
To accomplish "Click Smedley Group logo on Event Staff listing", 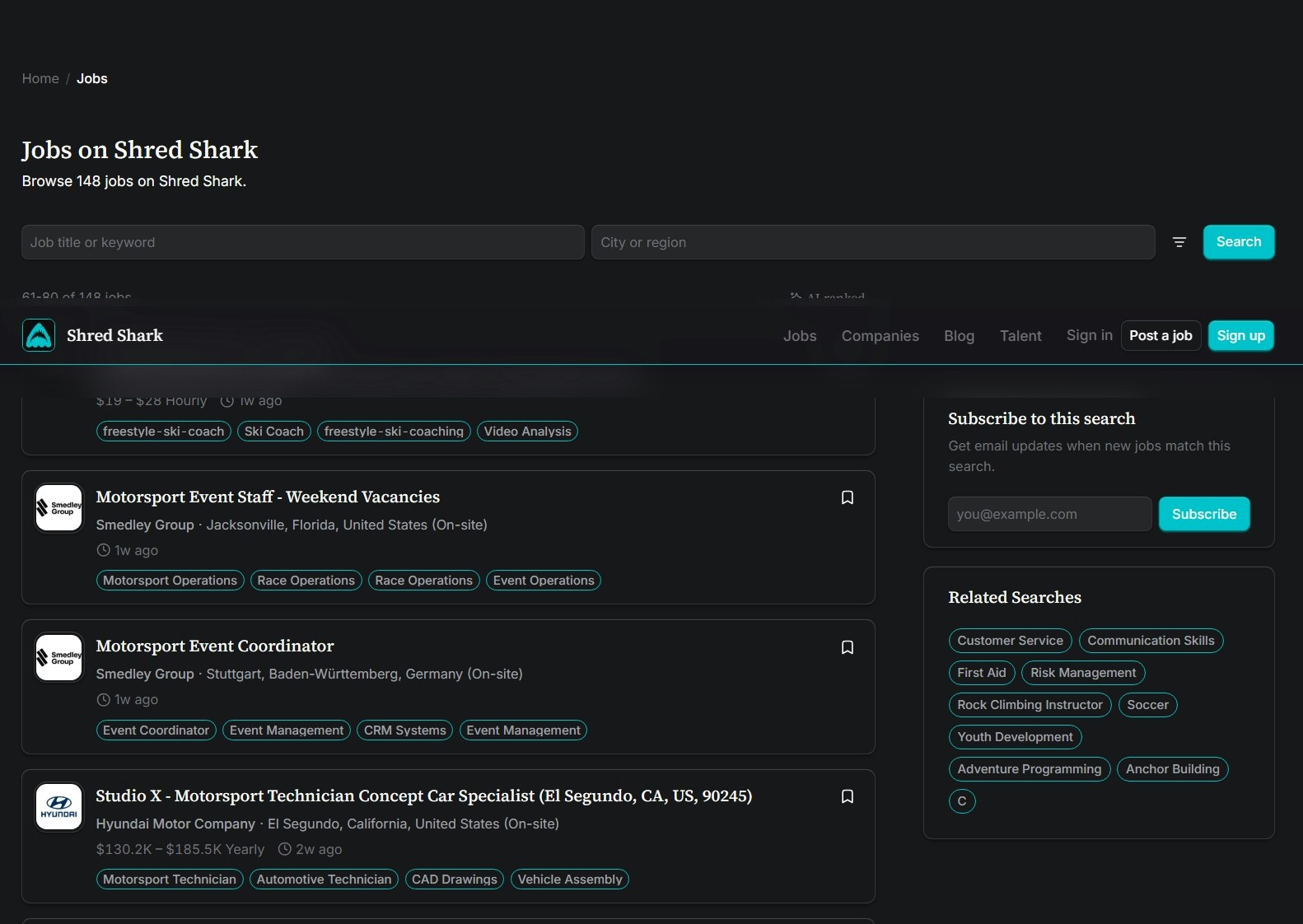I will pyautogui.click(x=59, y=508).
